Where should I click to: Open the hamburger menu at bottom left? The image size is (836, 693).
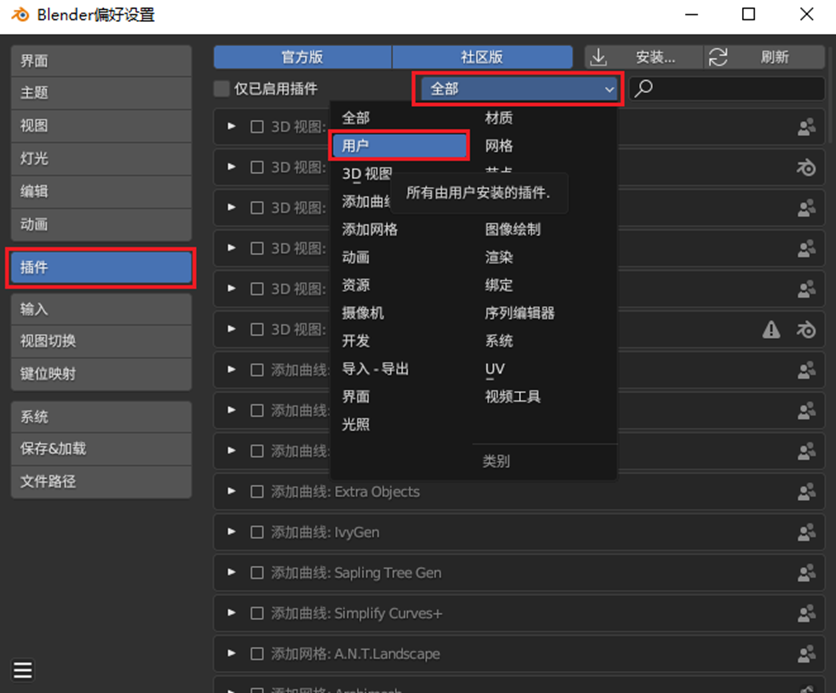point(23,670)
